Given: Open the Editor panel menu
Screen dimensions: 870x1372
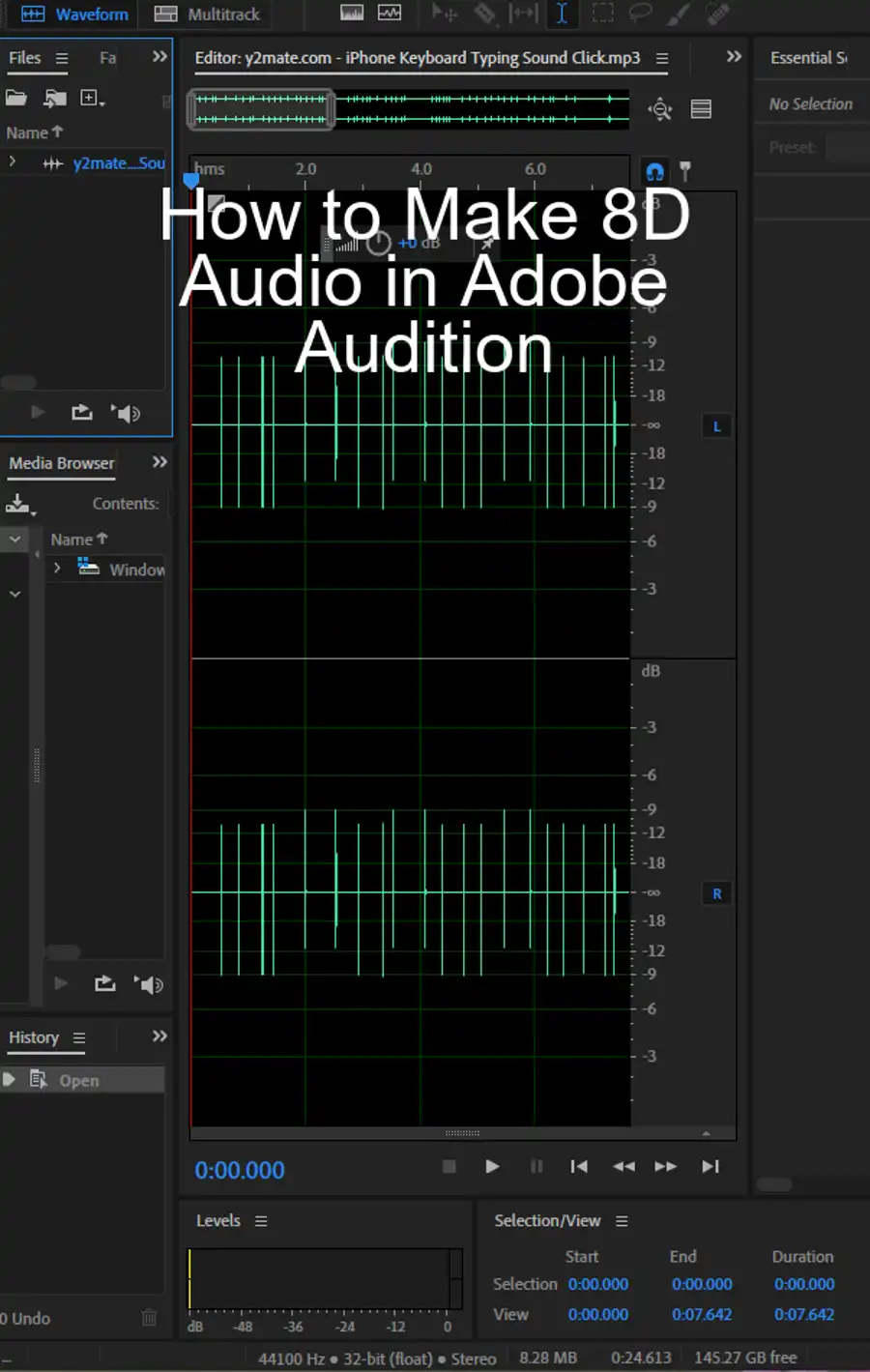Looking at the screenshot, I should [x=662, y=58].
